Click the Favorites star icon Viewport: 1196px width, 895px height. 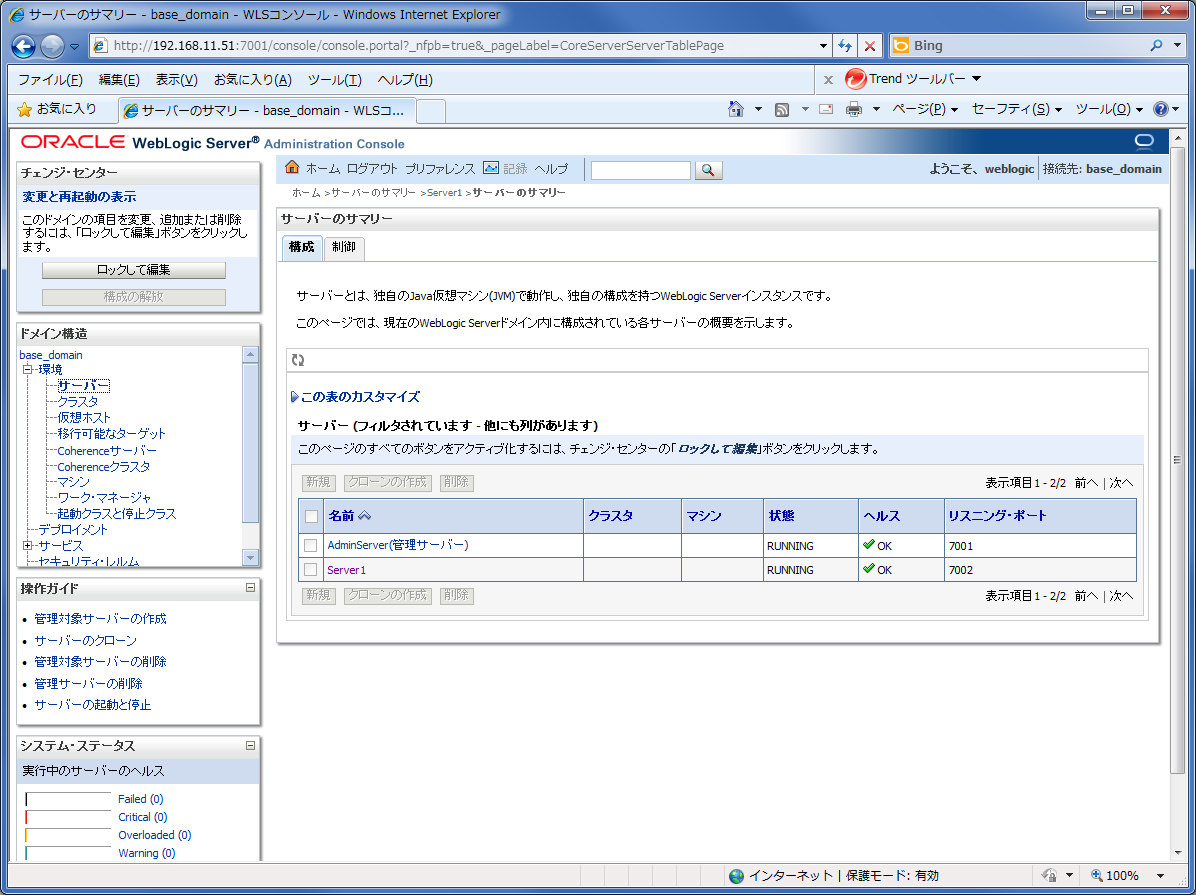tap(24, 110)
